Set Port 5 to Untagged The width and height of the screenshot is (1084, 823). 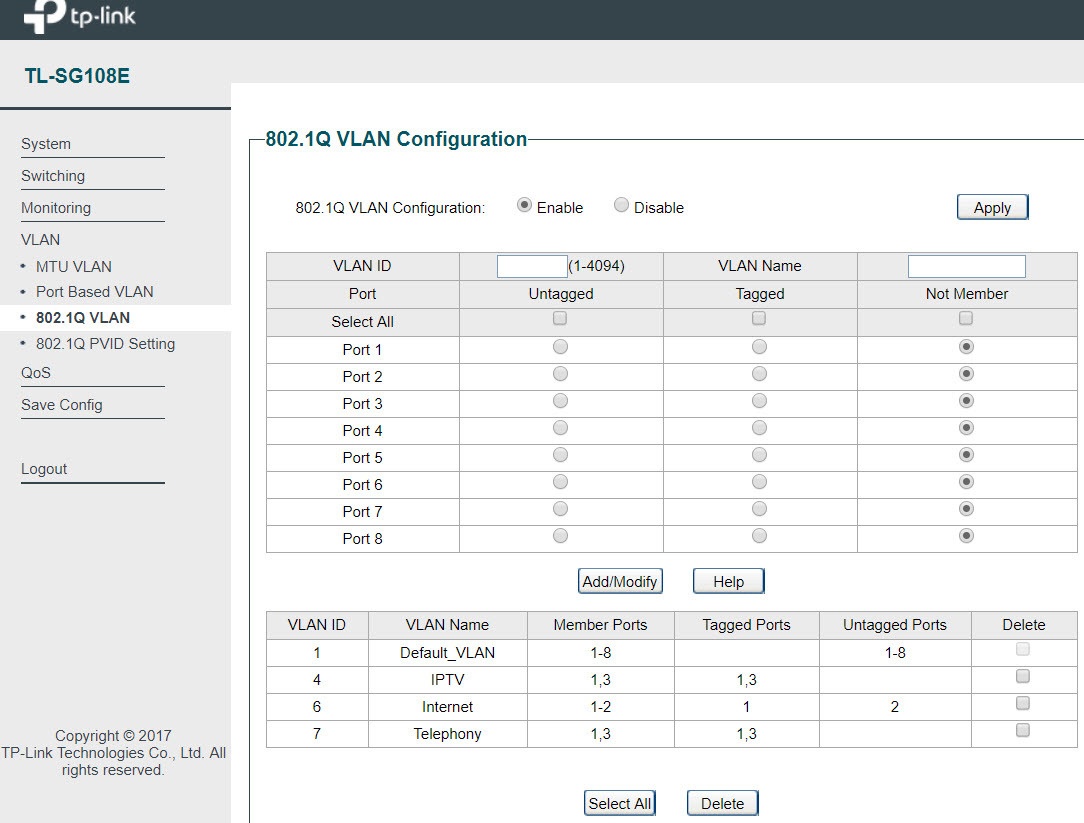[x=561, y=454]
